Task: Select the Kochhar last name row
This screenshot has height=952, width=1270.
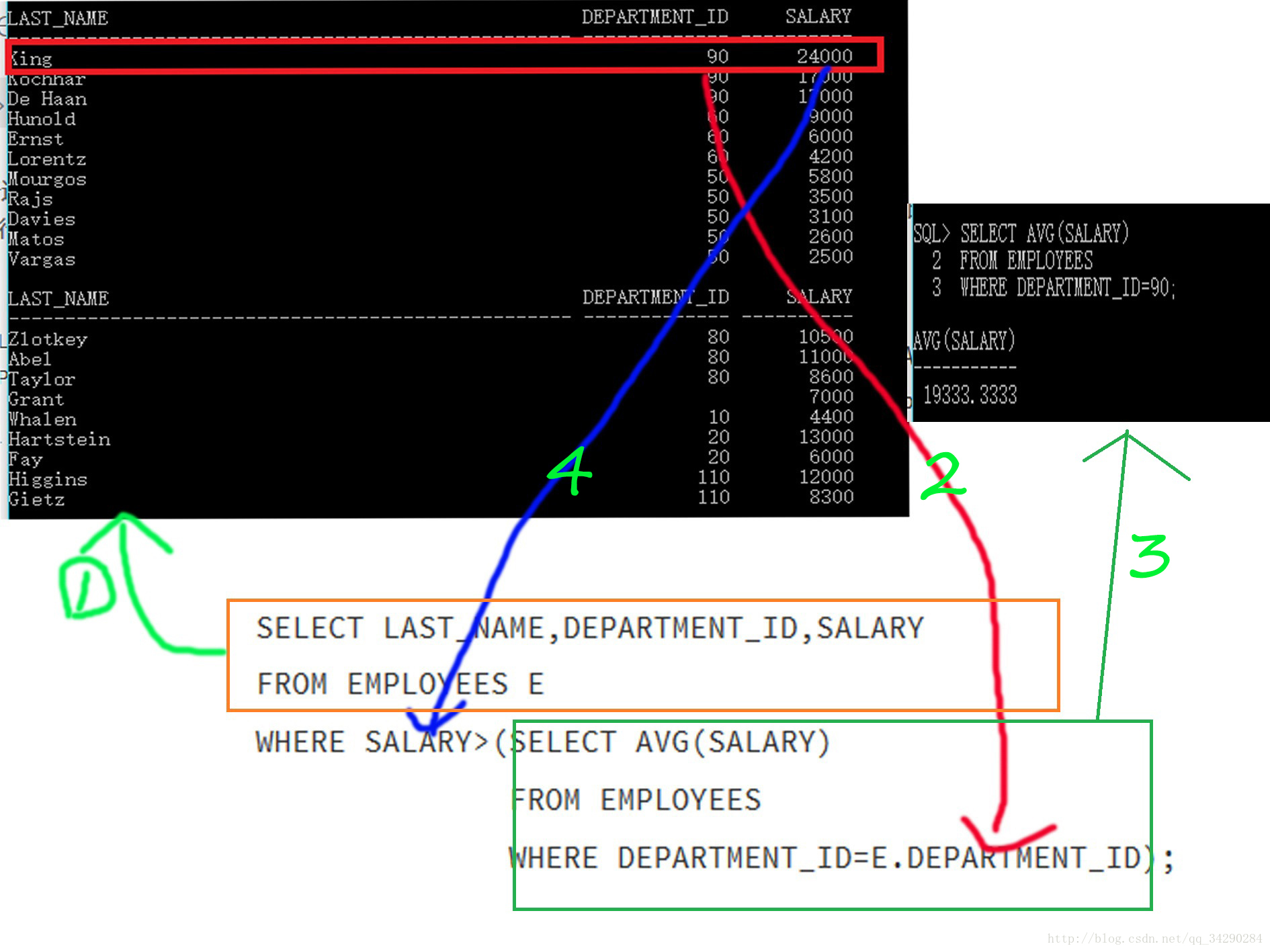Action: 46,79
